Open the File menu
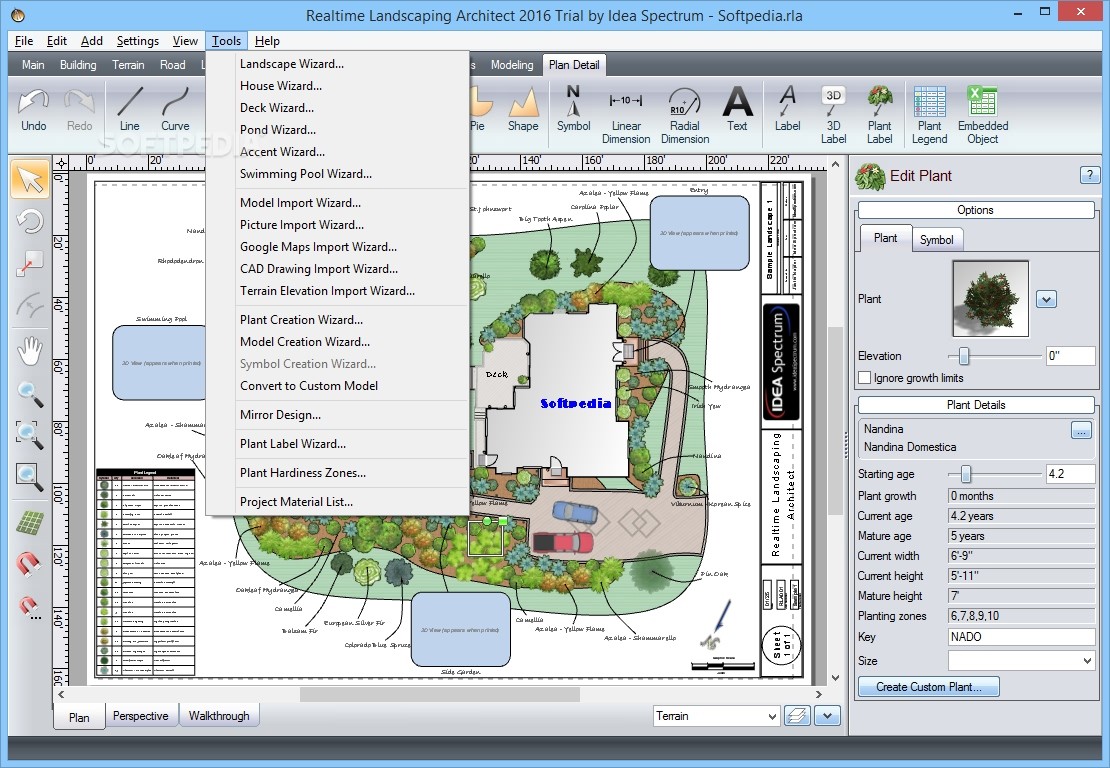The image size is (1110, 768). (23, 41)
